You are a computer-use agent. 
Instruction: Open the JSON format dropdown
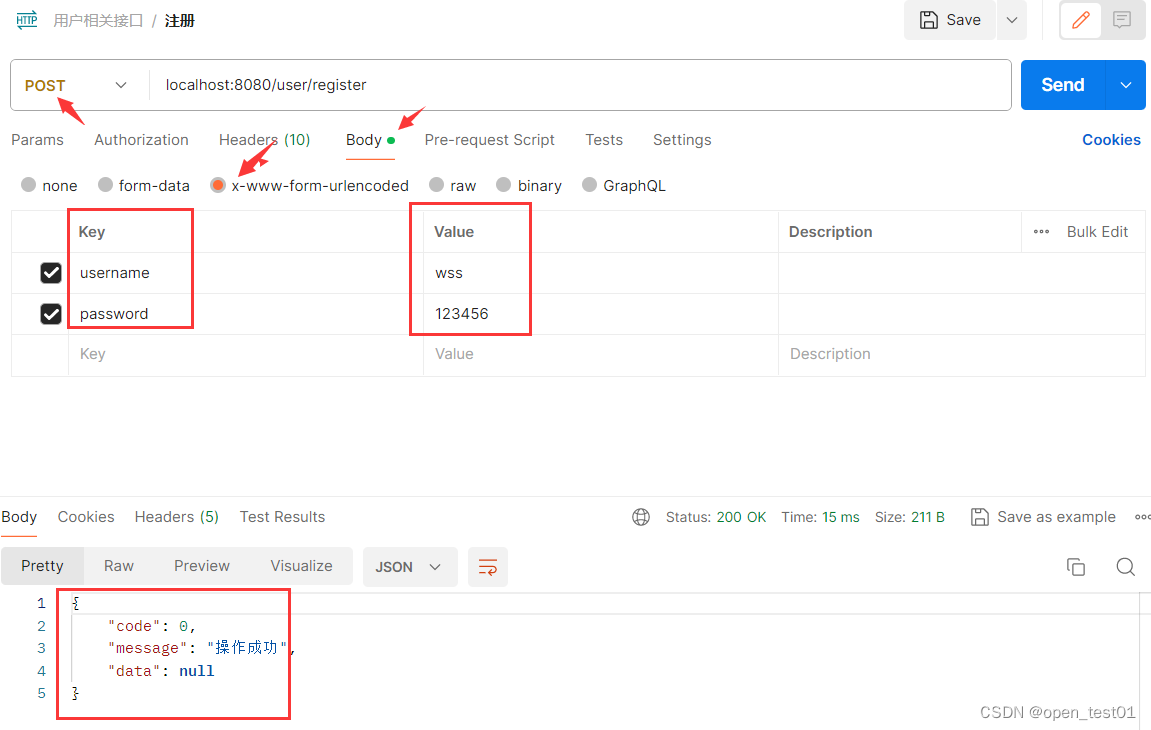click(410, 566)
